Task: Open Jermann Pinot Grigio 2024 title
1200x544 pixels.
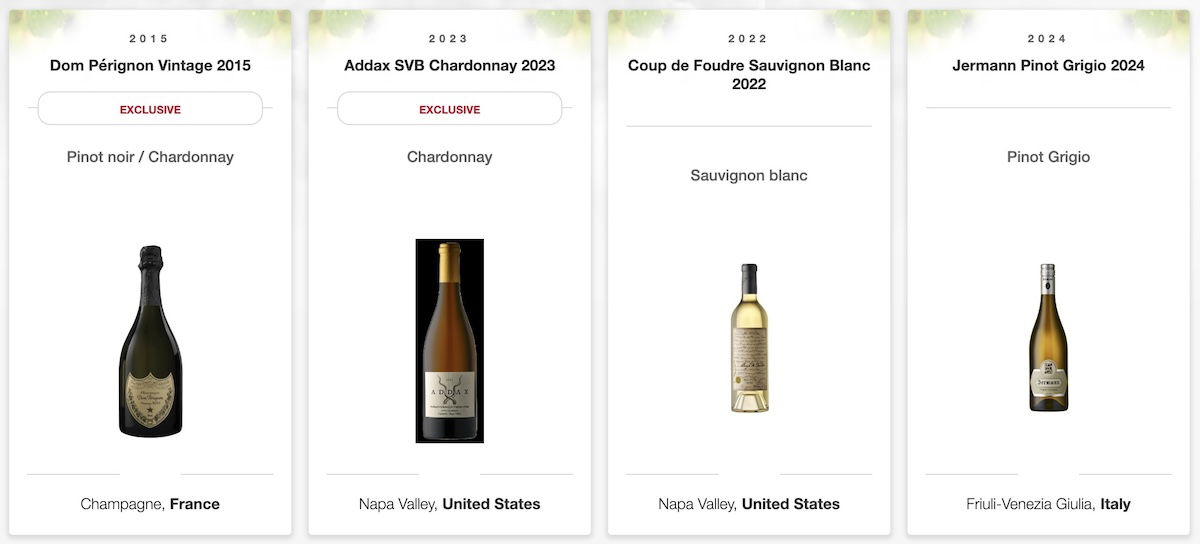Action: (1048, 65)
